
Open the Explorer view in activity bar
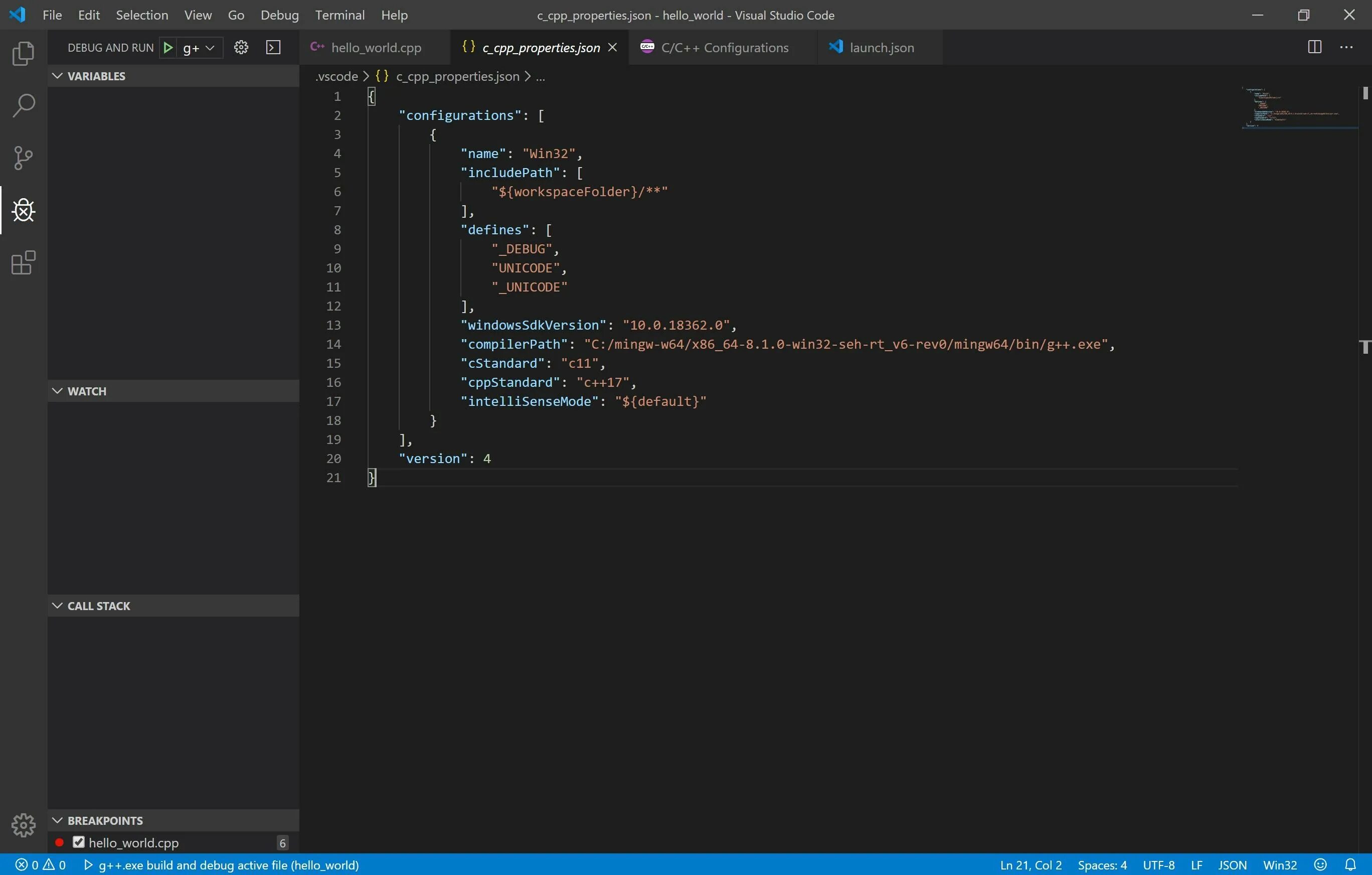(x=24, y=54)
